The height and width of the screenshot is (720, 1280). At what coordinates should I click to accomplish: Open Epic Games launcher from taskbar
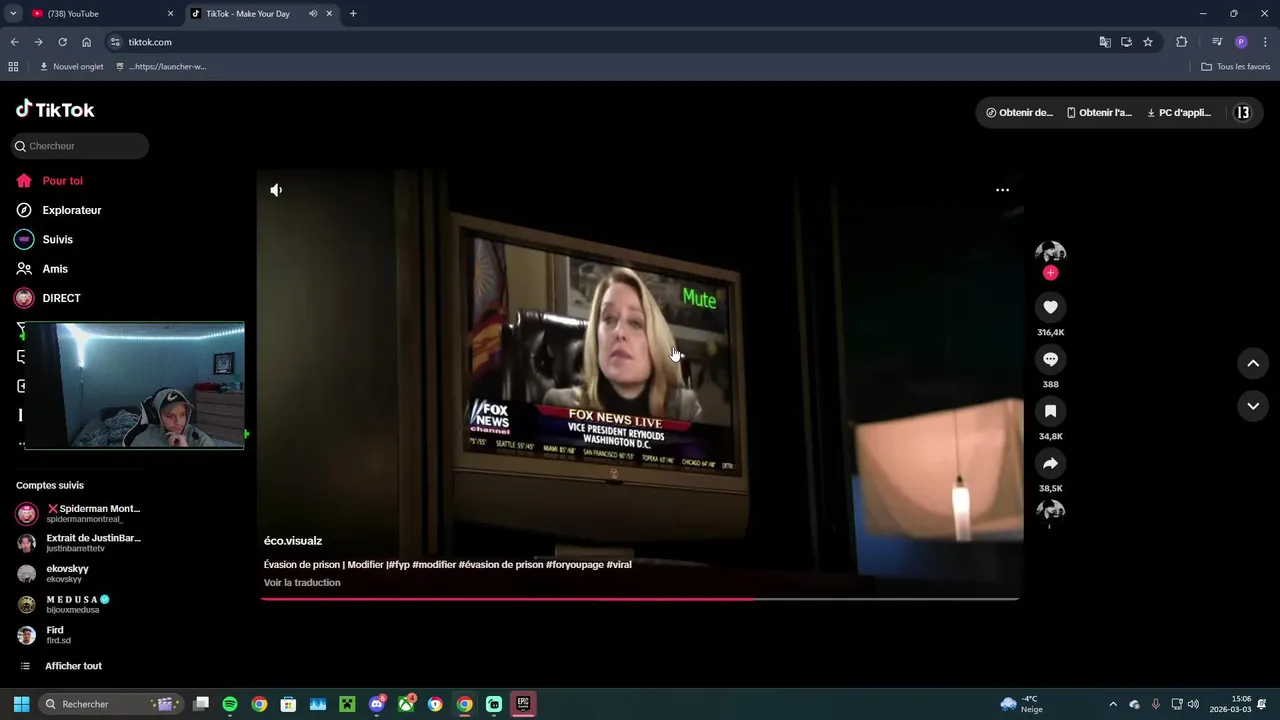point(523,704)
